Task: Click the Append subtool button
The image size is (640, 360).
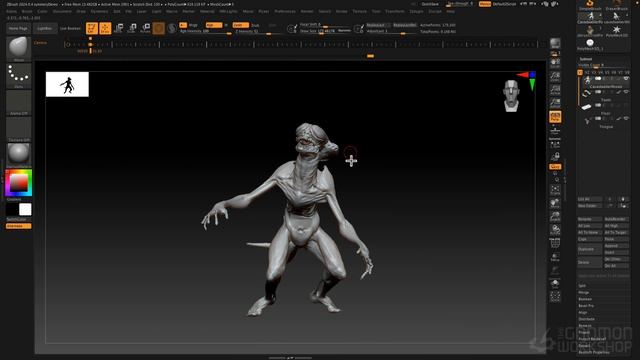Action: [616, 246]
